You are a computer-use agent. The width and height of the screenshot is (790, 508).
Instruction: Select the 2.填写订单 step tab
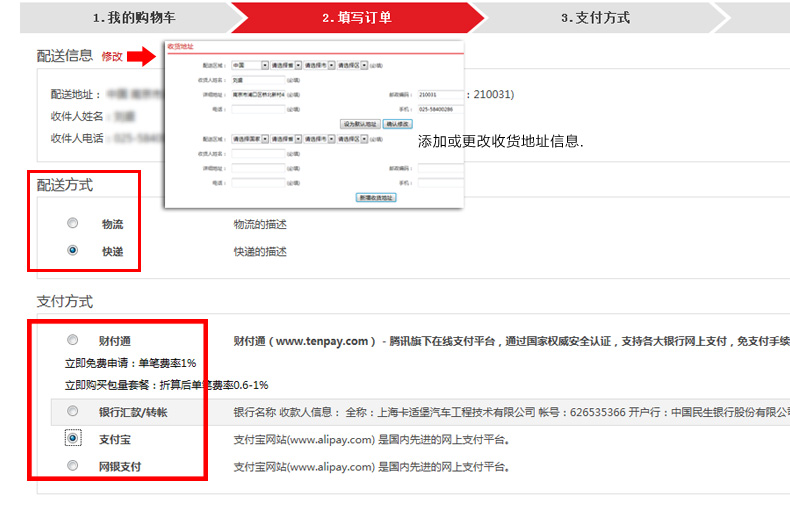pos(357,18)
